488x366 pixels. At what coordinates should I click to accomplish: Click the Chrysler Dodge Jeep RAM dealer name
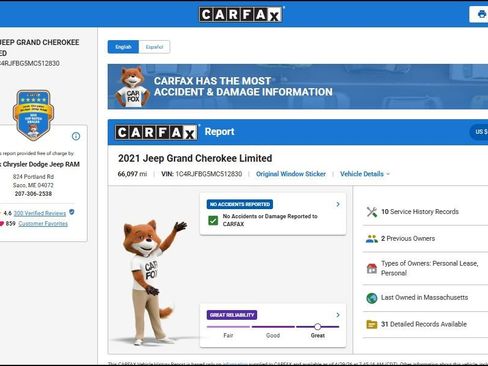(x=40, y=164)
